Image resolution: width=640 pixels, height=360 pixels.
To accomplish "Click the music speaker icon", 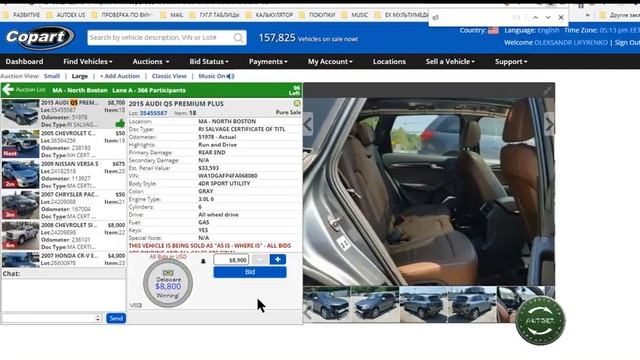I will point(231,76).
